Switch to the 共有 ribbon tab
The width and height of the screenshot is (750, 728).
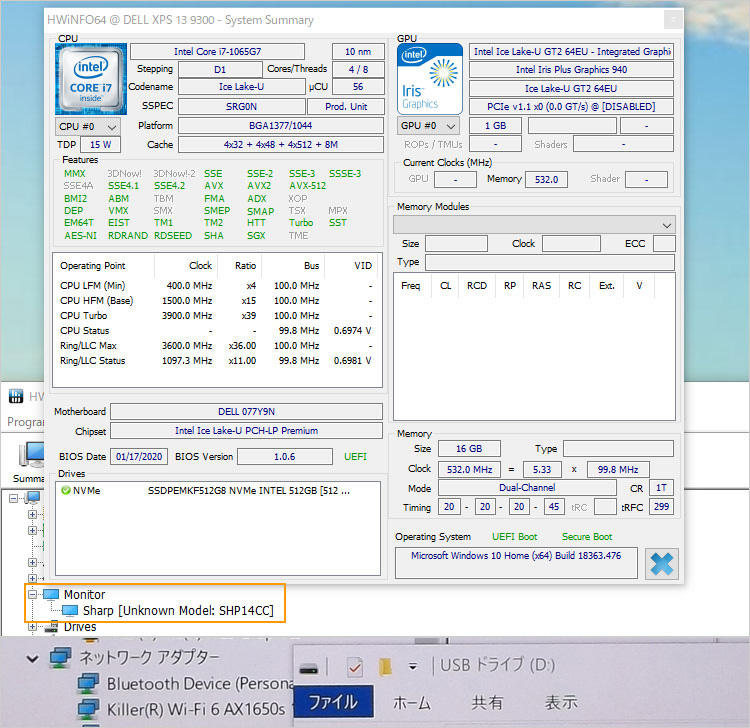pyautogui.click(x=487, y=703)
